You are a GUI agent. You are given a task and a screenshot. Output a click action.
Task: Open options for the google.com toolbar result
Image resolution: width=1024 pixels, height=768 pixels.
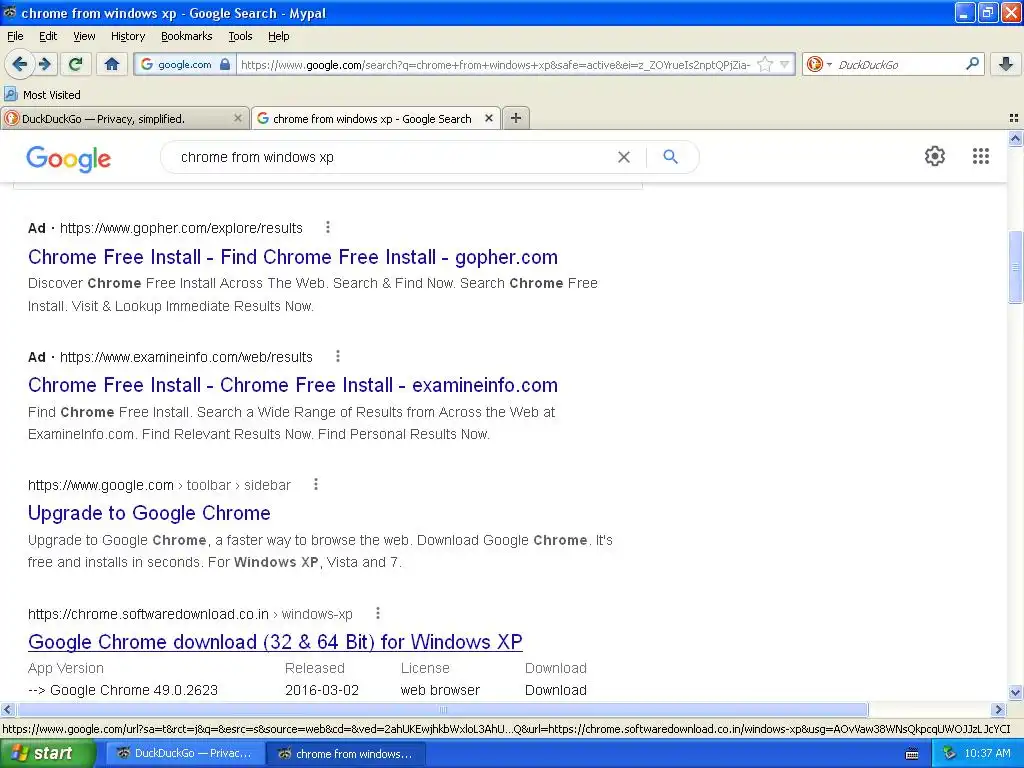pos(316,484)
